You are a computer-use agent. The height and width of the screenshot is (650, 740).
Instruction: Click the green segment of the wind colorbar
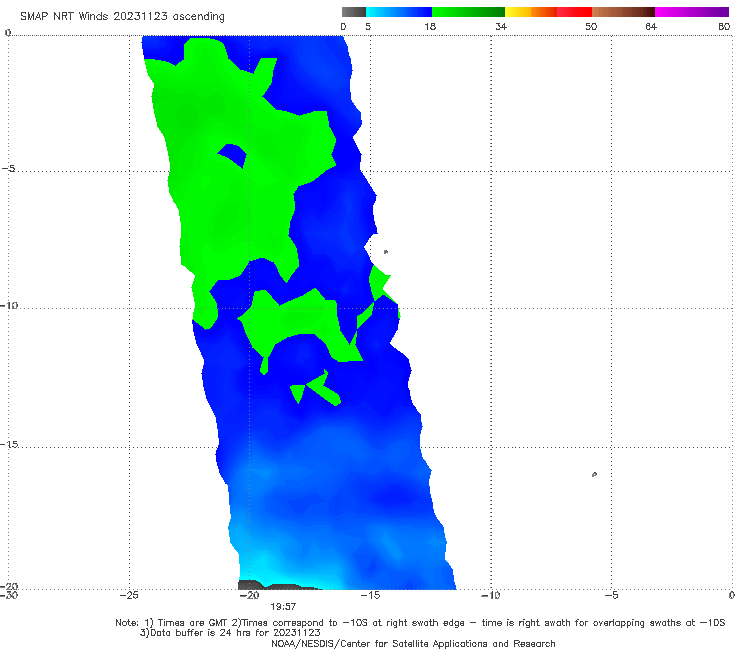468,12
